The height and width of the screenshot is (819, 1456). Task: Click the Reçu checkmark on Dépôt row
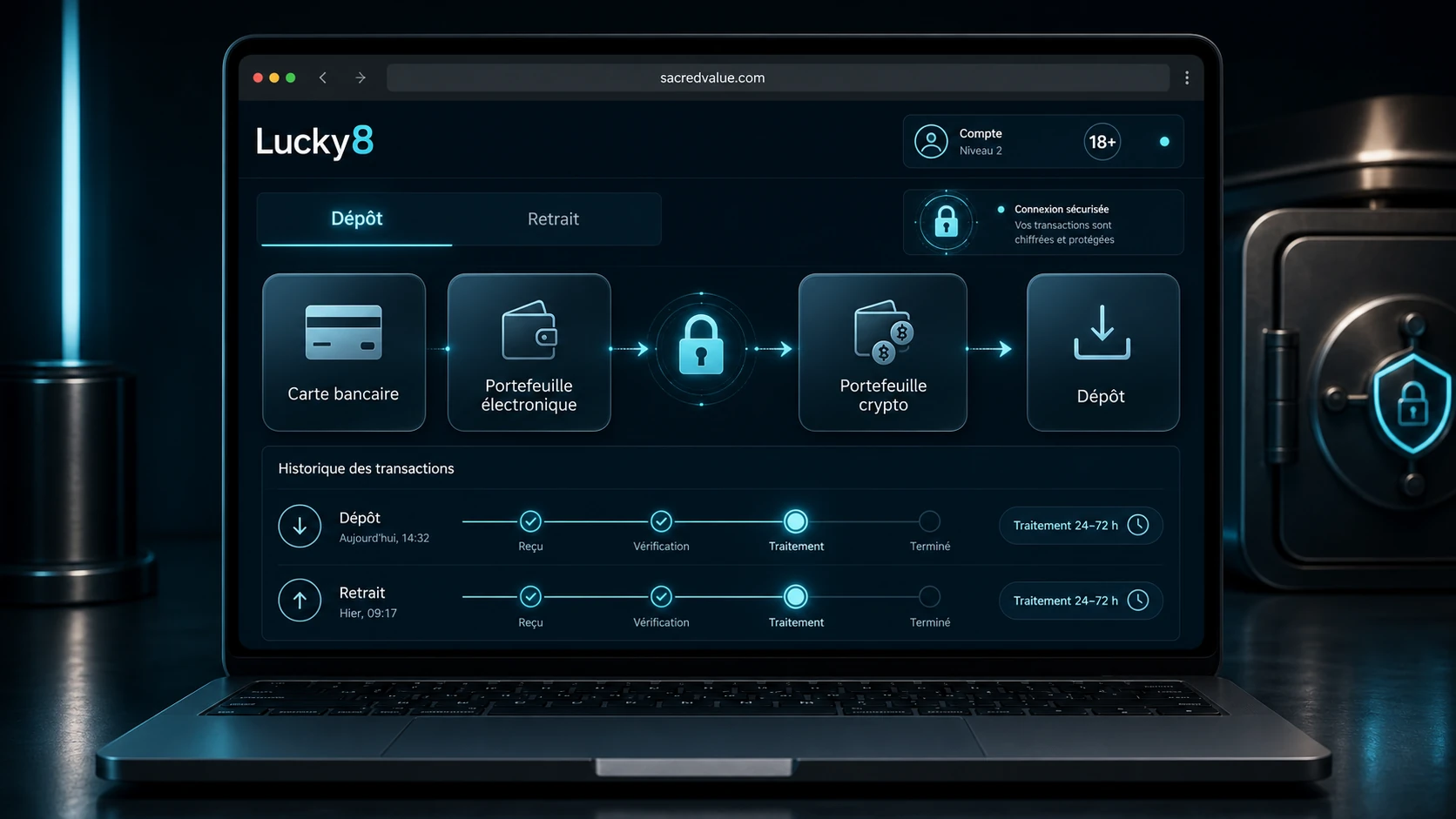pos(530,521)
